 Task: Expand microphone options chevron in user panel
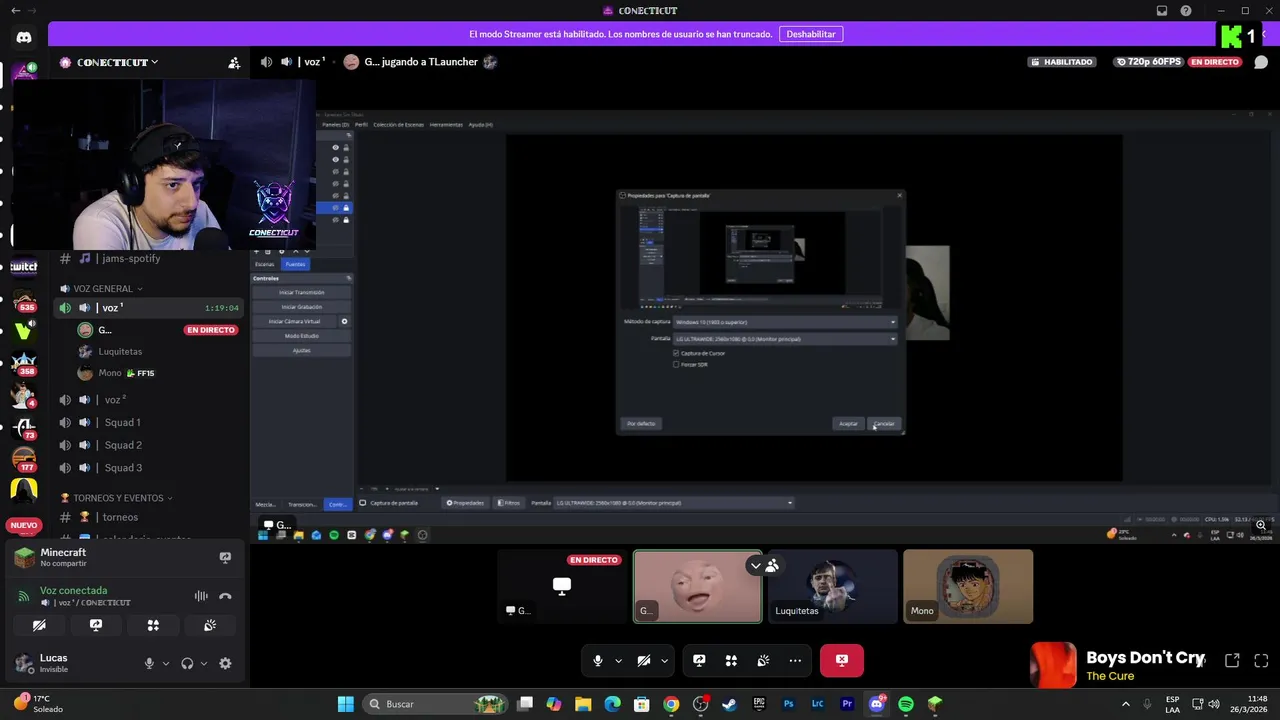(x=166, y=663)
